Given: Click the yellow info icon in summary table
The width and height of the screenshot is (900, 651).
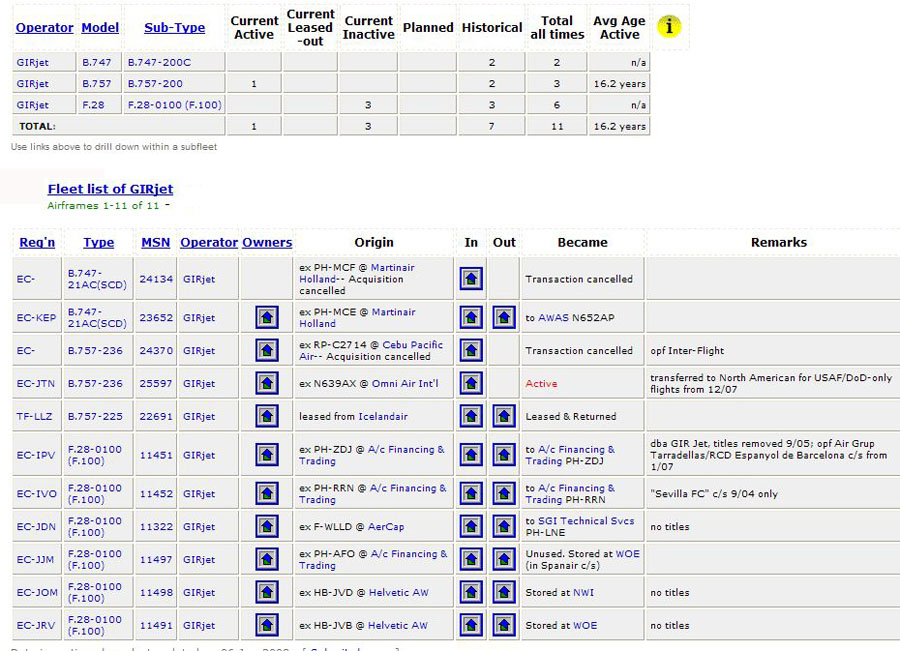Looking at the screenshot, I should [669, 27].
